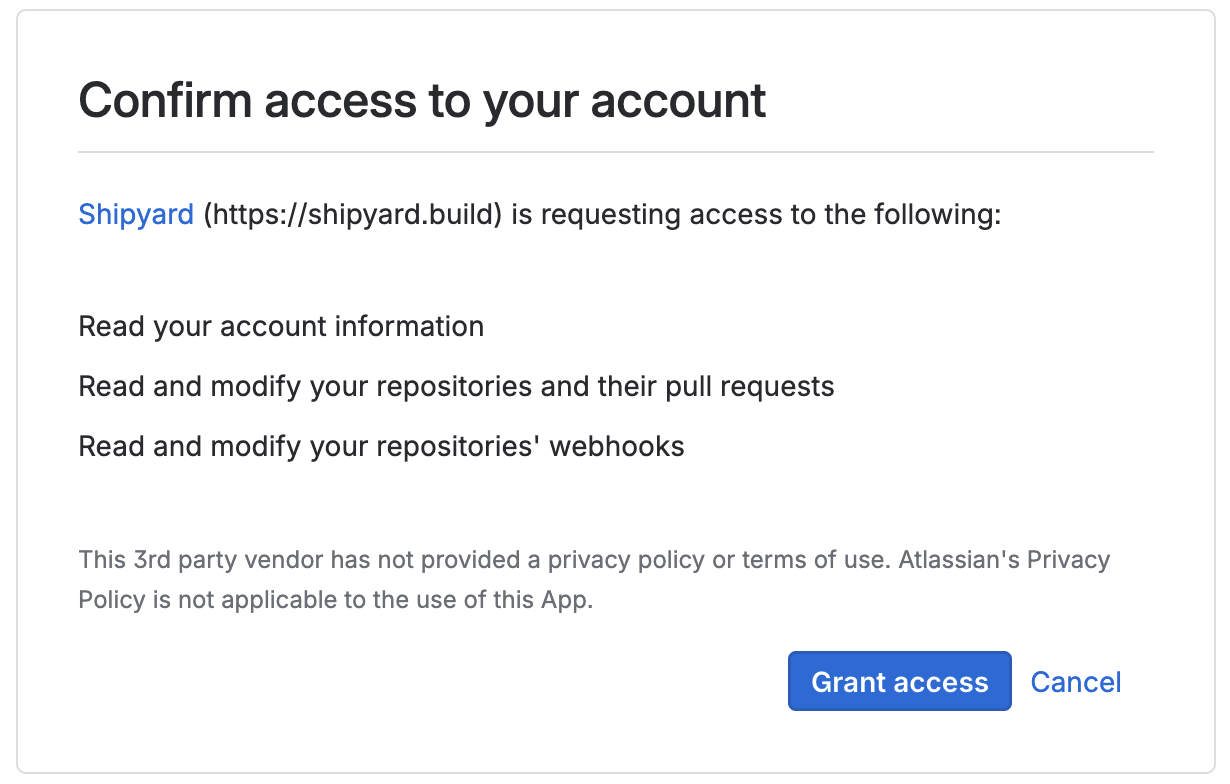Click the dialog's horizontal divider line

click(615, 152)
